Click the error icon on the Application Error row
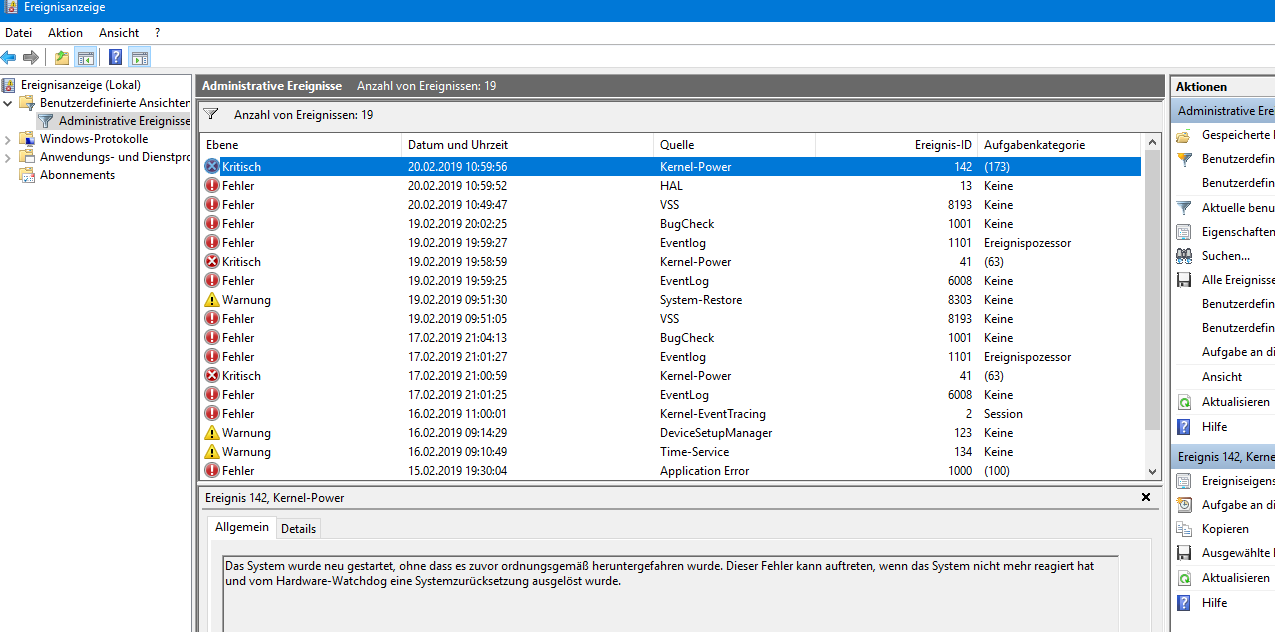This screenshot has height=632, width=1275. (212, 471)
